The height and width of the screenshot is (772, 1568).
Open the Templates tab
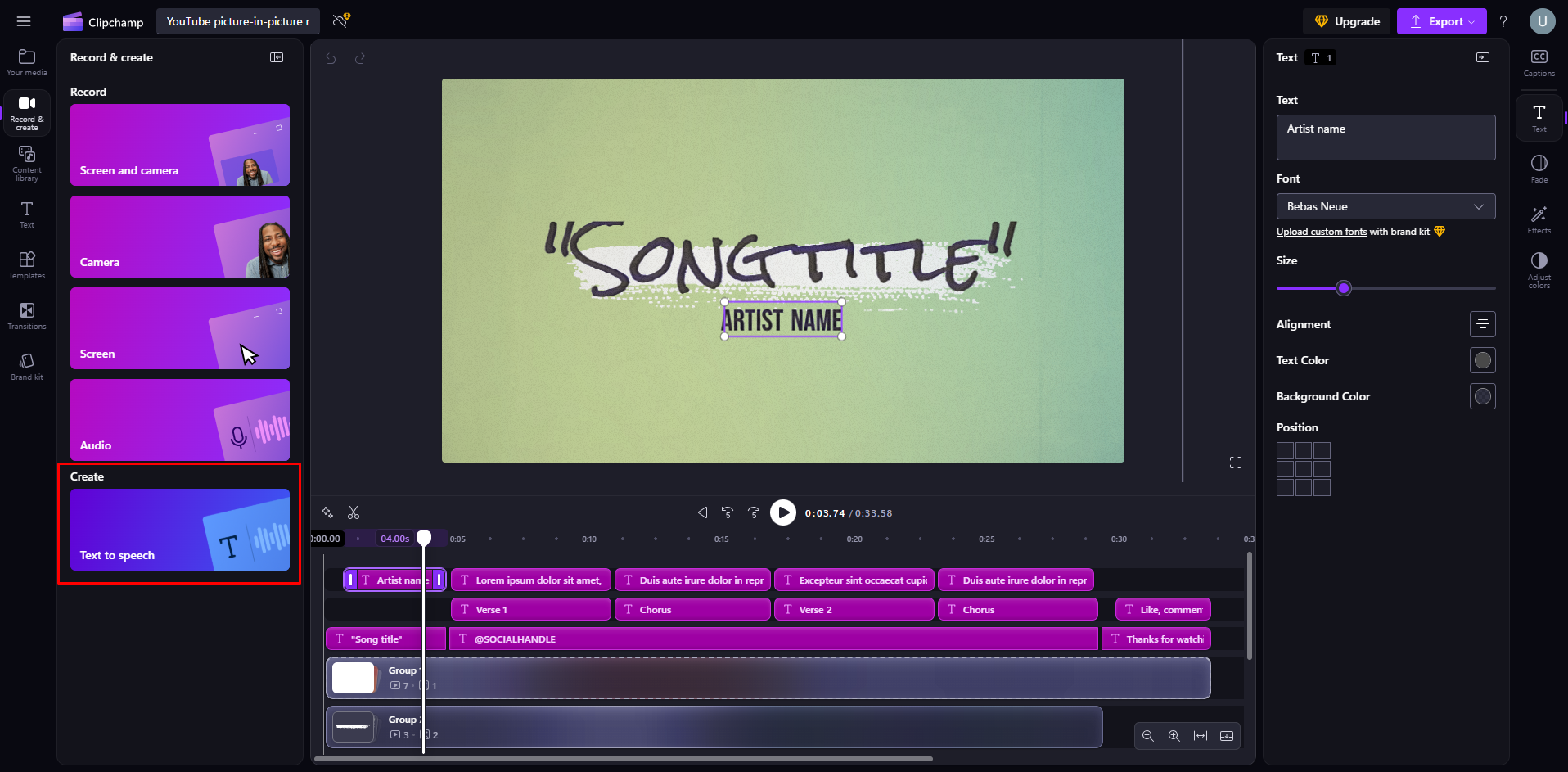click(x=27, y=265)
